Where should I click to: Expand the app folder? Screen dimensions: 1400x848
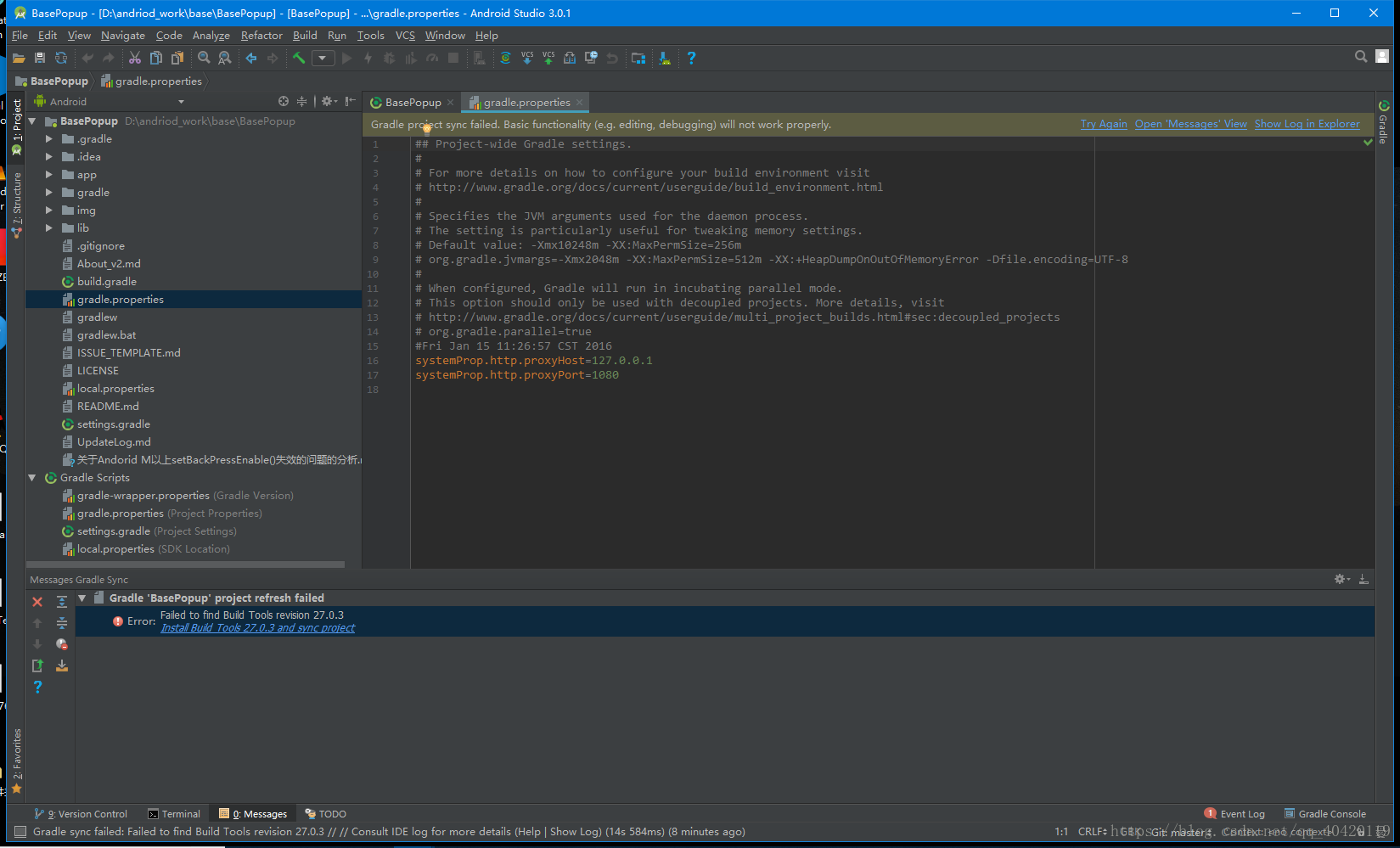tap(48, 175)
